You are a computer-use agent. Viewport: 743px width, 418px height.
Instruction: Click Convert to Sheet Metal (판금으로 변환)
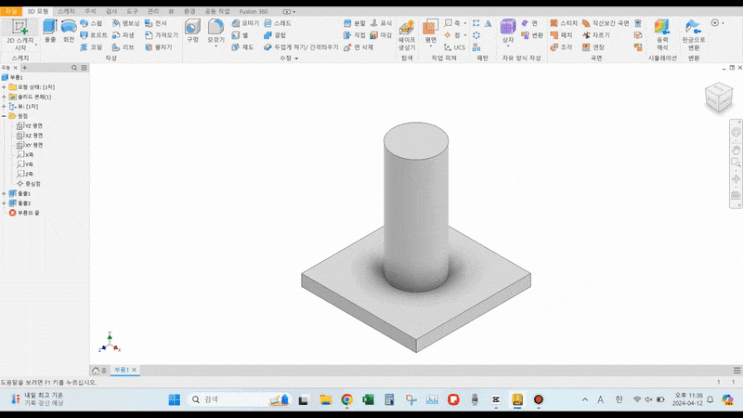click(x=694, y=35)
